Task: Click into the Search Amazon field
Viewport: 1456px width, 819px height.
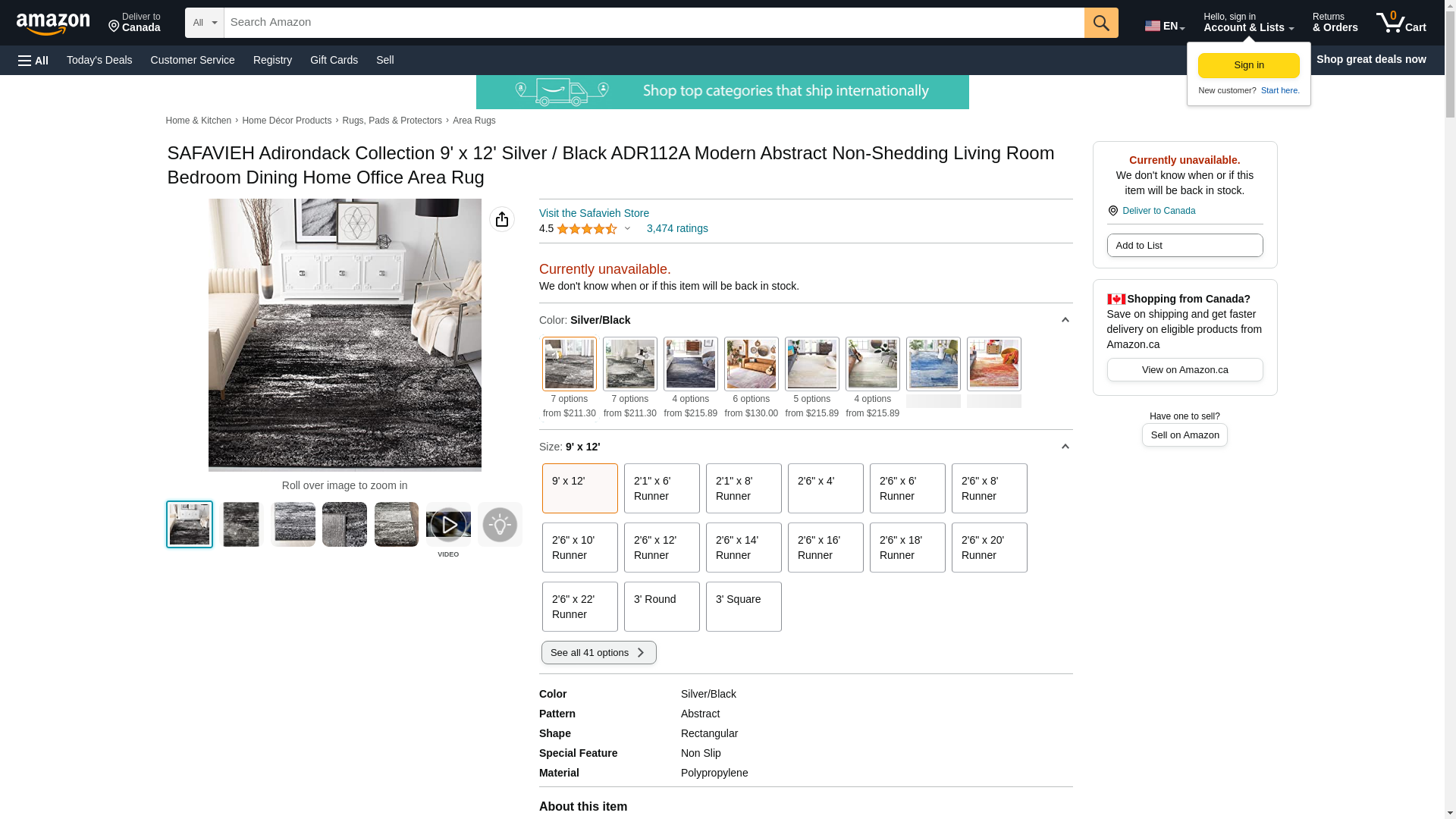Action: click(652, 23)
